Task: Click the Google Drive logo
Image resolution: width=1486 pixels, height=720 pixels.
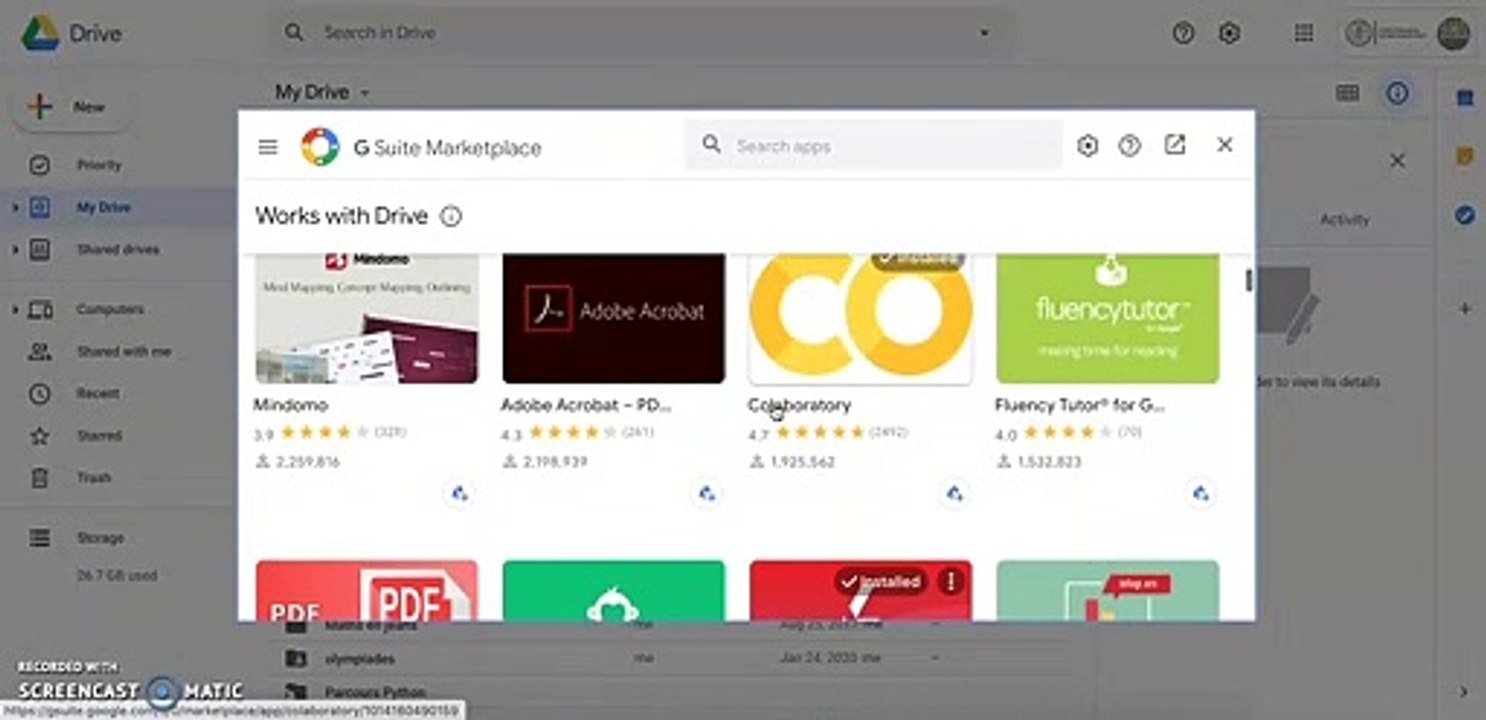Action: coord(41,33)
